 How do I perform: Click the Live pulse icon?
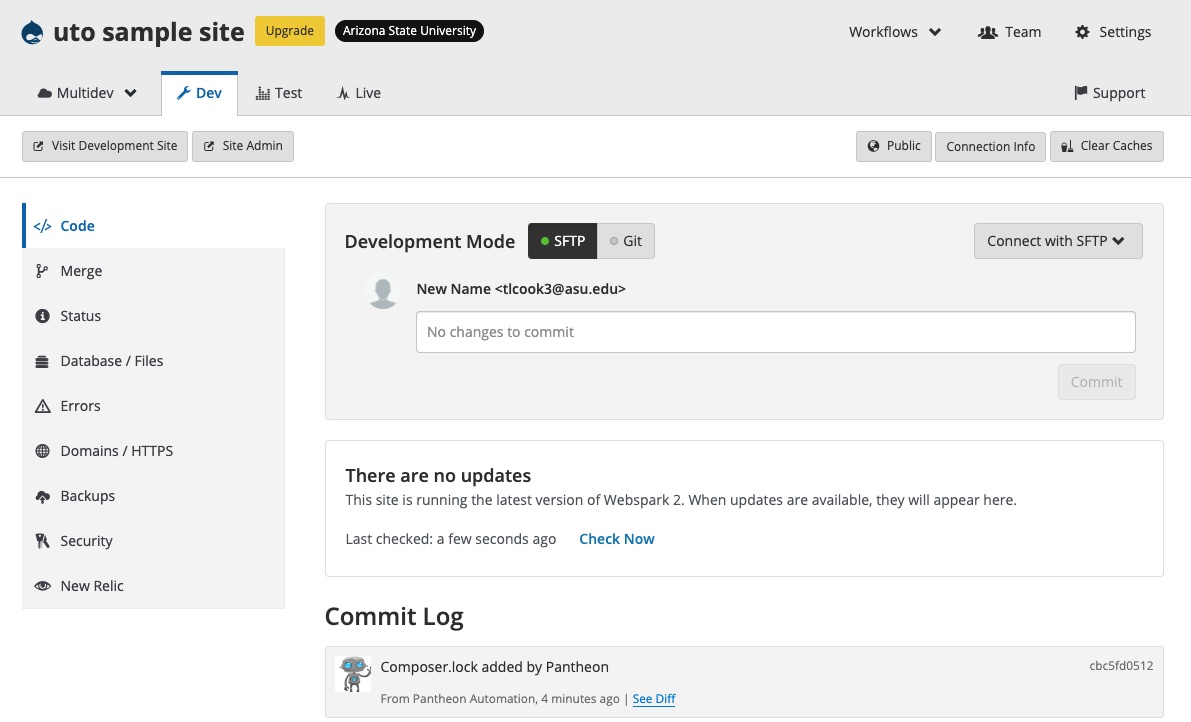(x=343, y=93)
